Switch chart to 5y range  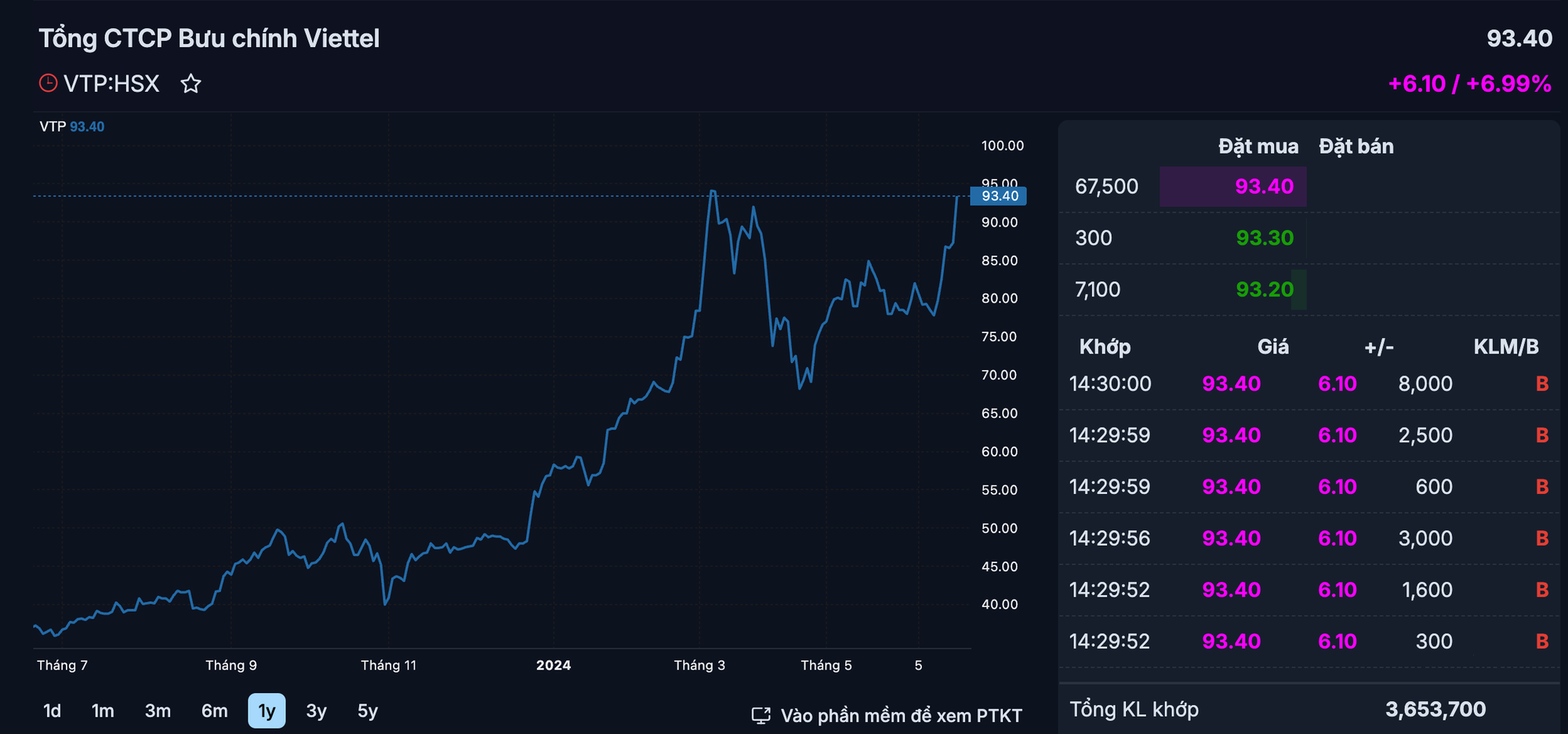[368, 710]
